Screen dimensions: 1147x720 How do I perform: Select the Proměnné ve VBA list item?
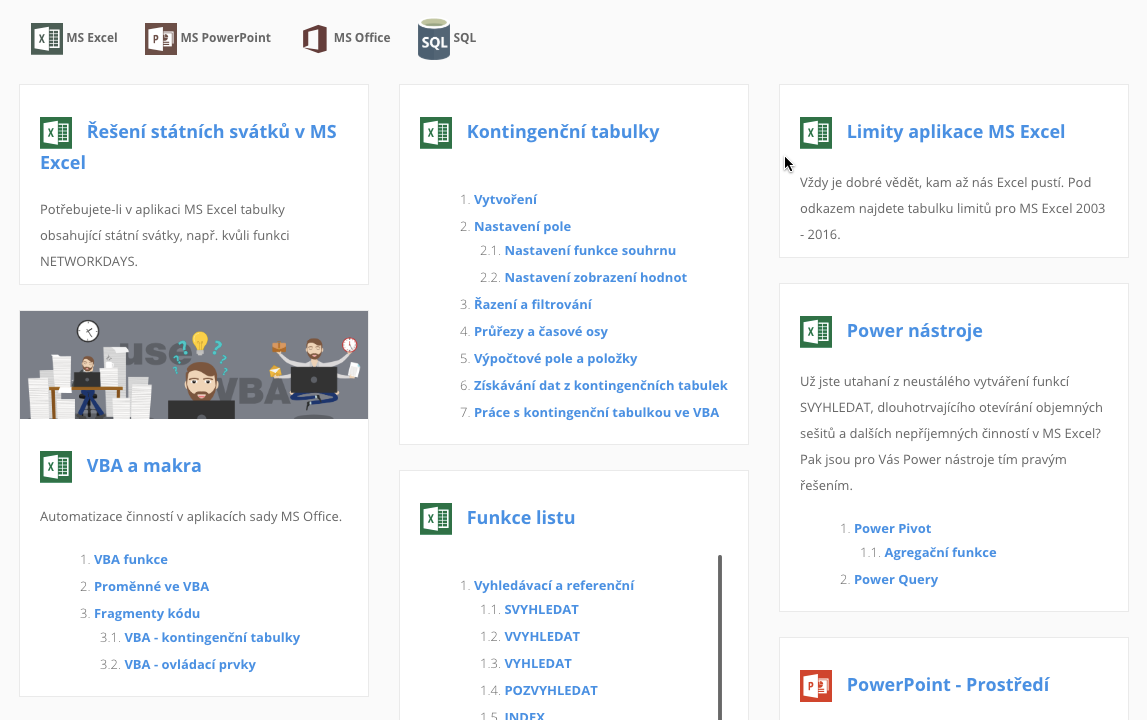pyautogui.click(x=151, y=586)
